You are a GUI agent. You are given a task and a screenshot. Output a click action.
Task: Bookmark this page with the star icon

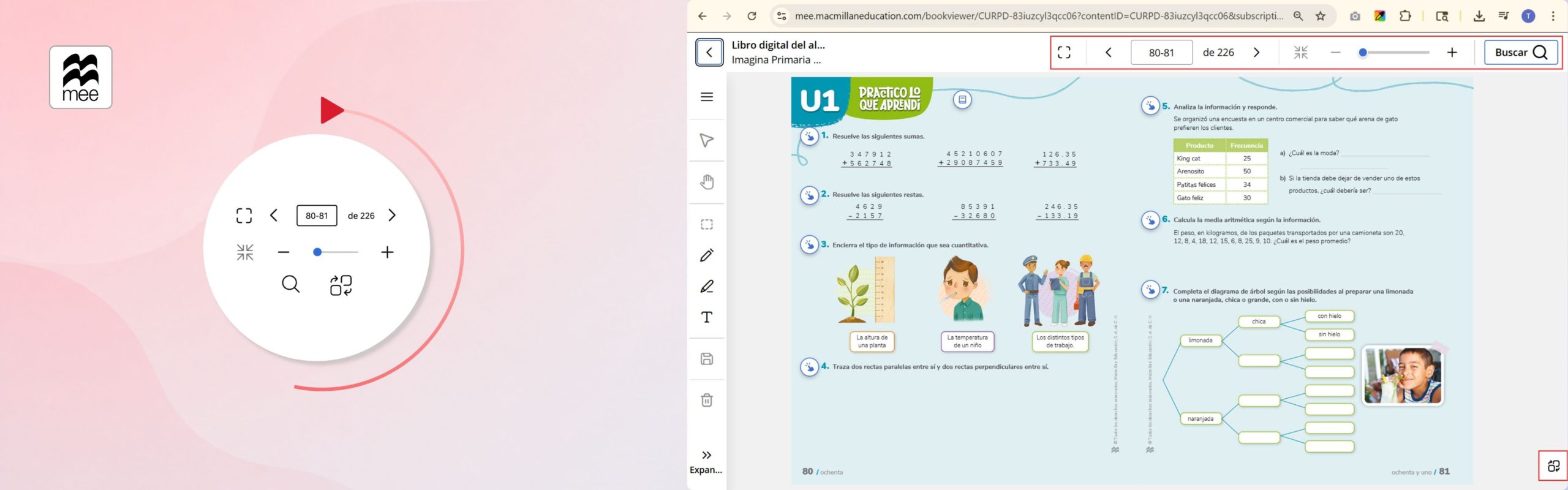(1321, 16)
